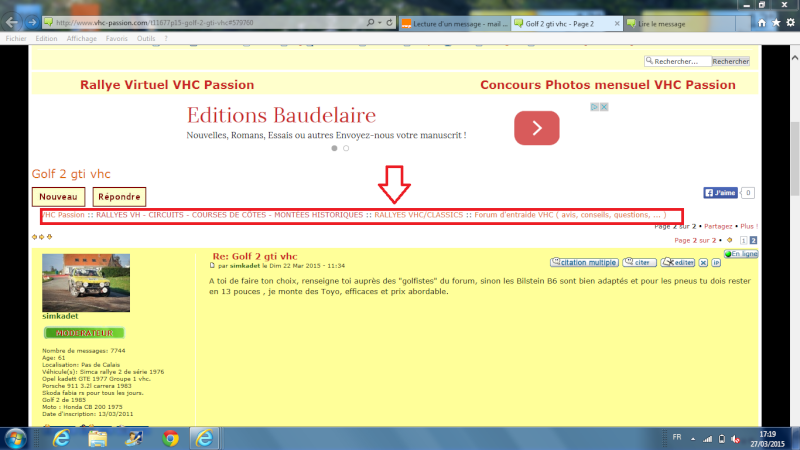Open 'RALLYES VH - CIRCUITS - COURSES DE CÔTES' breadcrumb
The width and height of the screenshot is (800, 450).
pyautogui.click(x=230, y=215)
